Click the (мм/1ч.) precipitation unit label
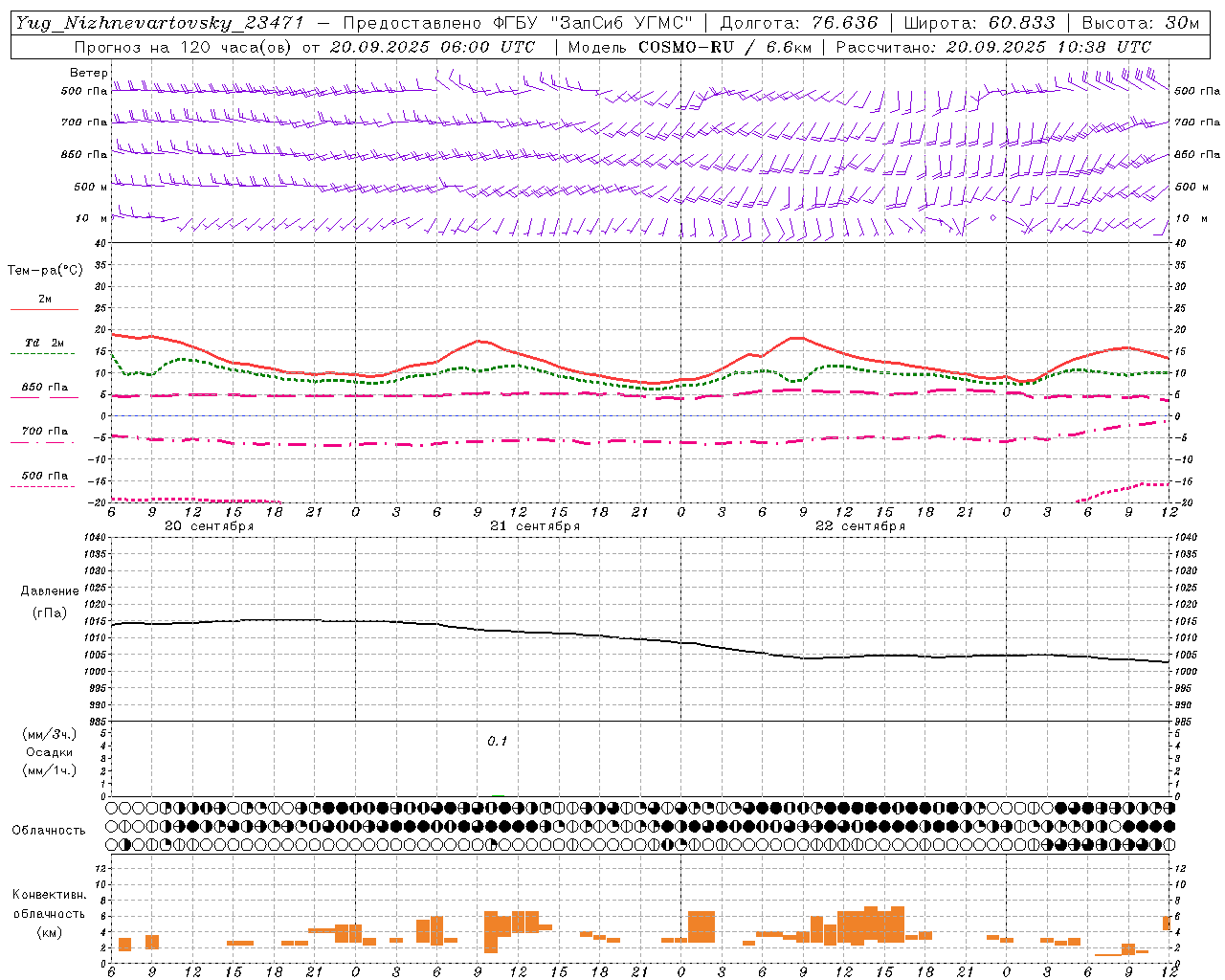This screenshot has width=1225, height=980. coord(50,770)
